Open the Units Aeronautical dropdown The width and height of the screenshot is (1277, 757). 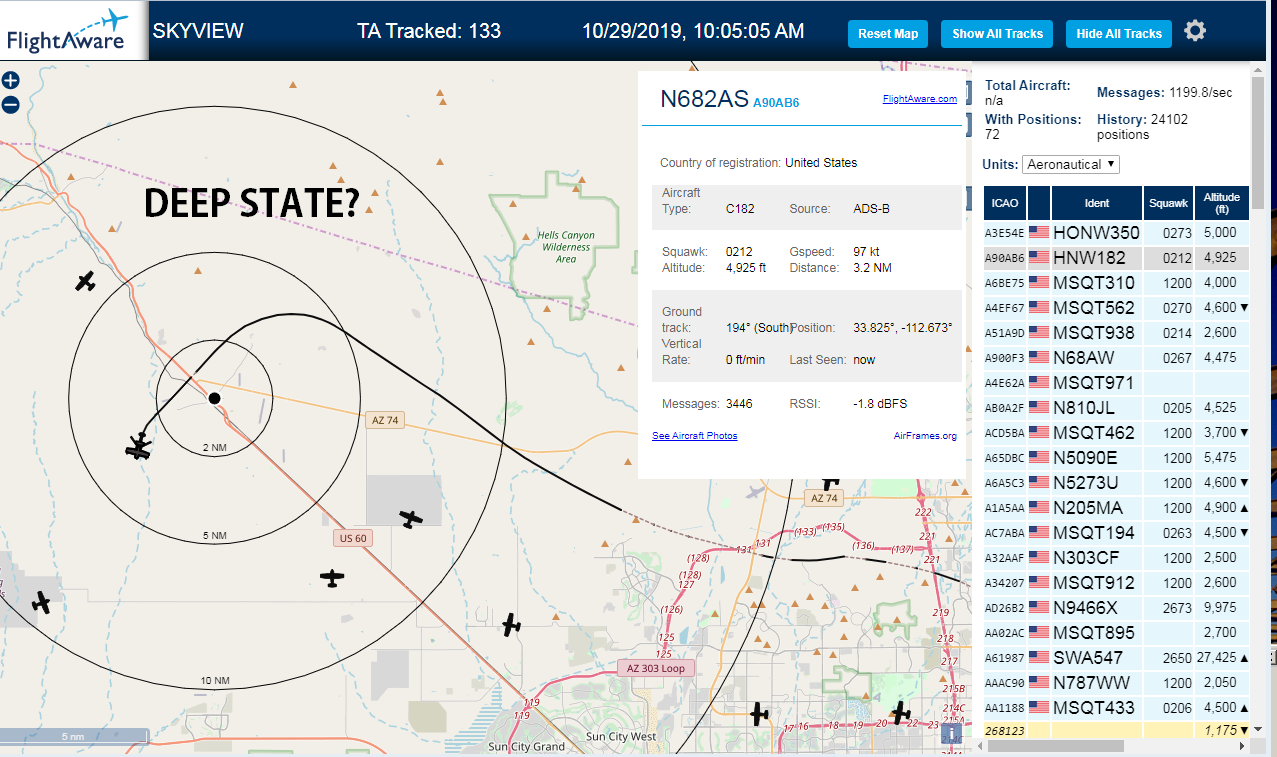coord(1071,164)
